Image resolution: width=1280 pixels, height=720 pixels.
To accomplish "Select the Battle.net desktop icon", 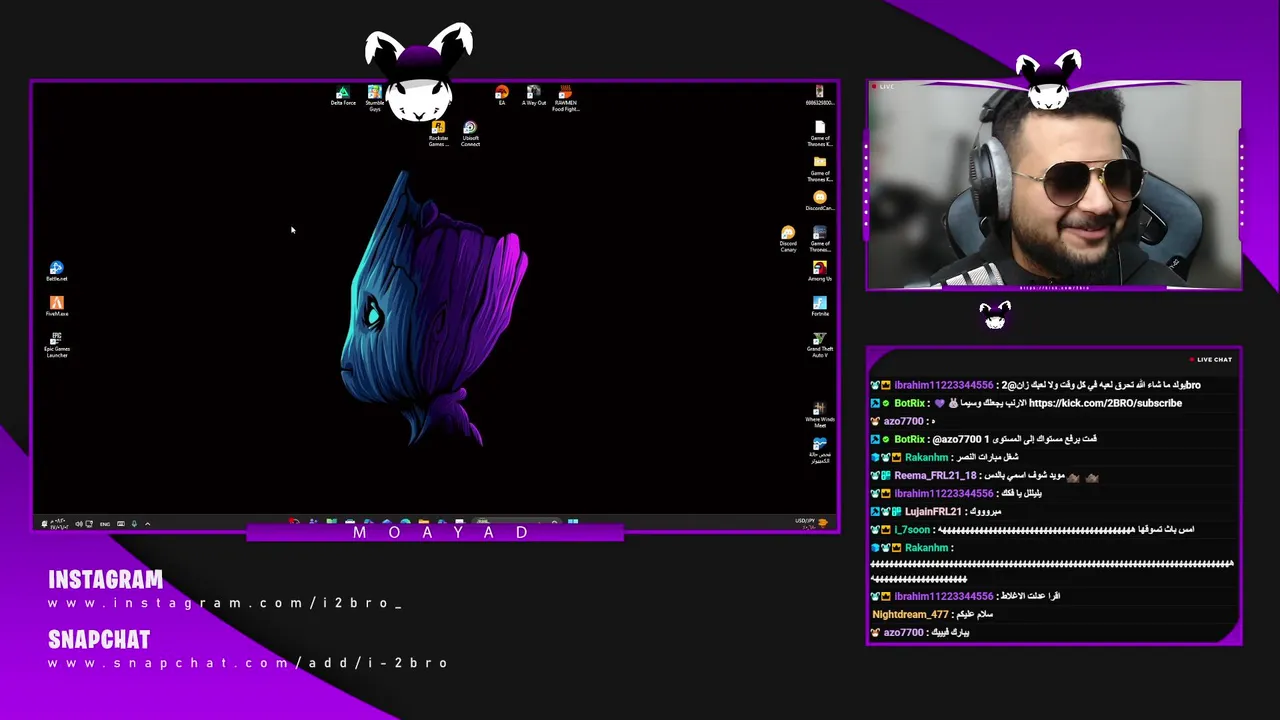I will (57, 271).
